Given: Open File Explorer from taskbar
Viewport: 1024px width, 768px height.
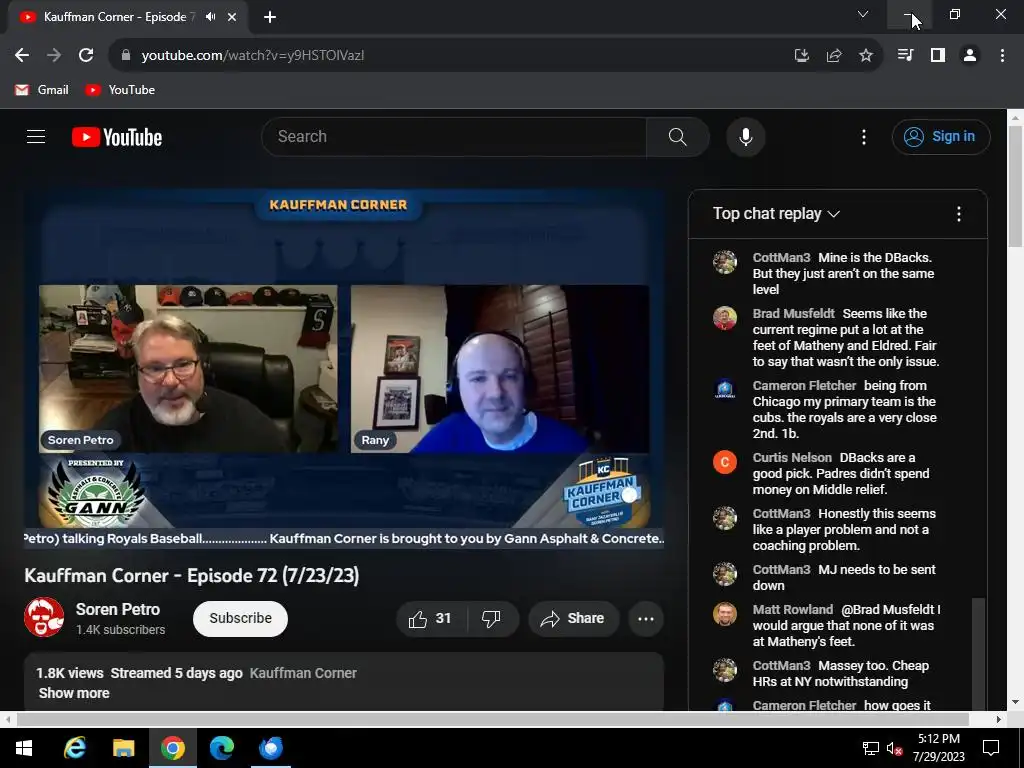Looking at the screenshot, I should pos(123,748).
